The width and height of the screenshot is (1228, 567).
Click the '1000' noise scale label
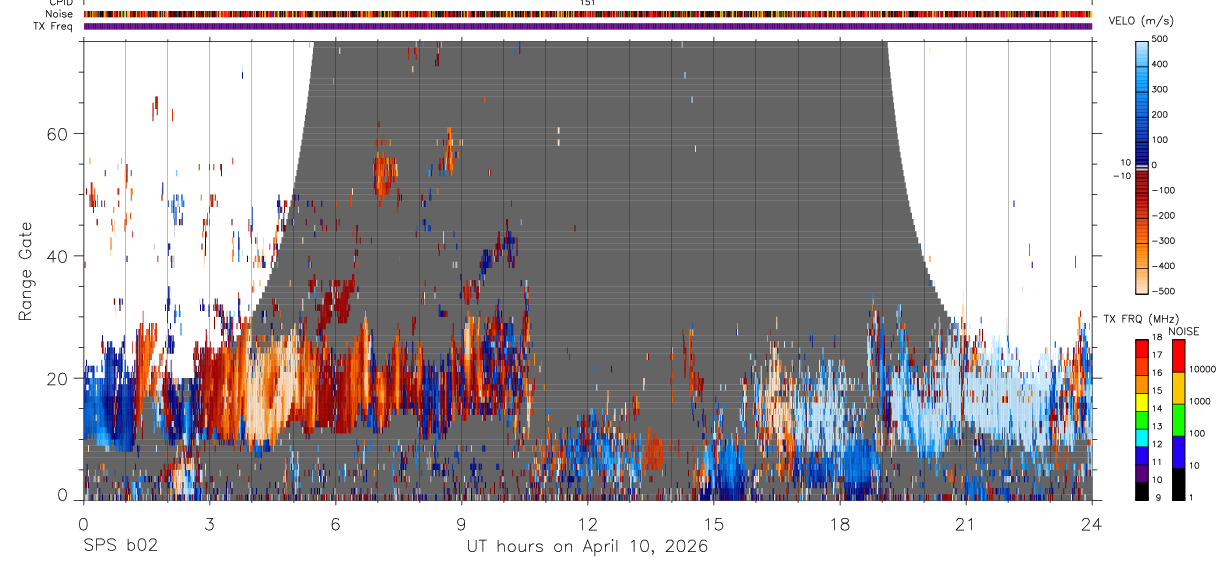click(x=1200, y=402)
